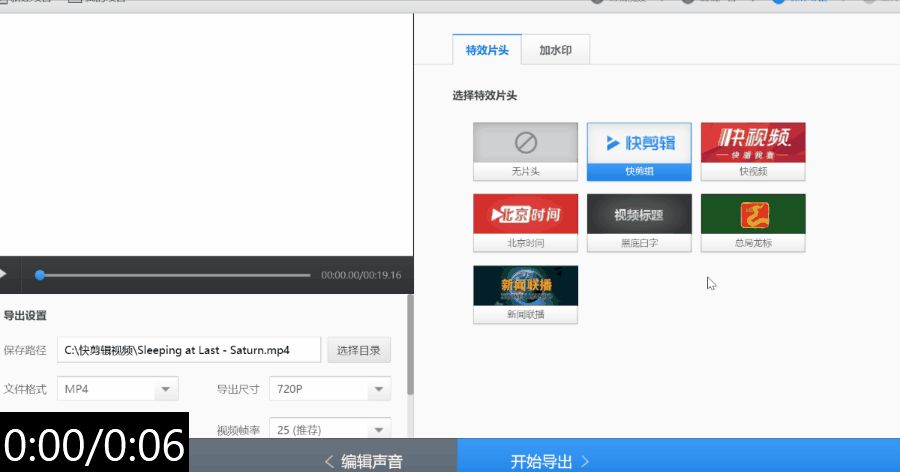This screenshot has height=472, width=900.
Task: Select the 新闻联播 intro template
Action: [525, 295]
